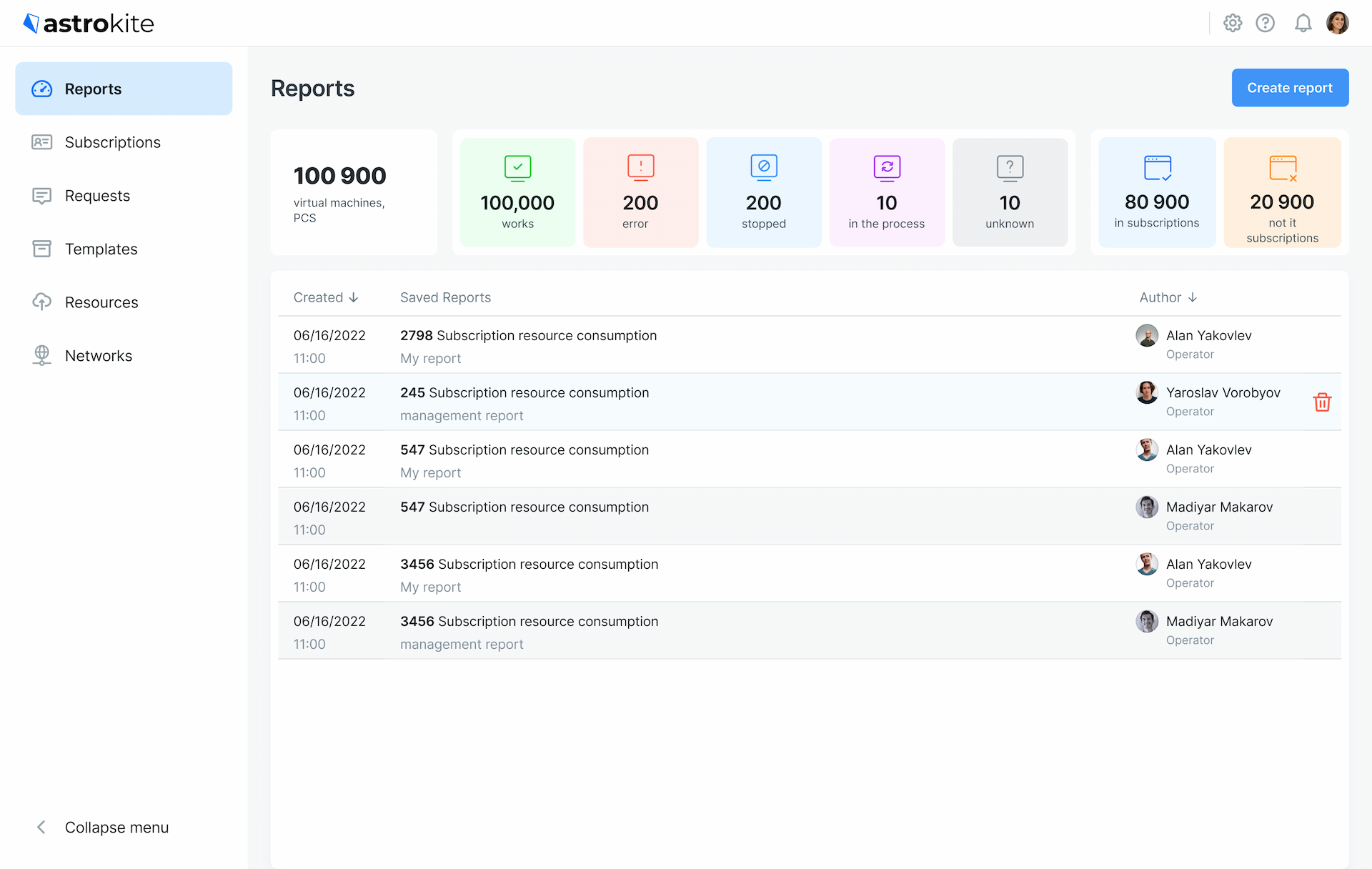Click the 100 900 virtual machines total

click(x=354, y=192)
